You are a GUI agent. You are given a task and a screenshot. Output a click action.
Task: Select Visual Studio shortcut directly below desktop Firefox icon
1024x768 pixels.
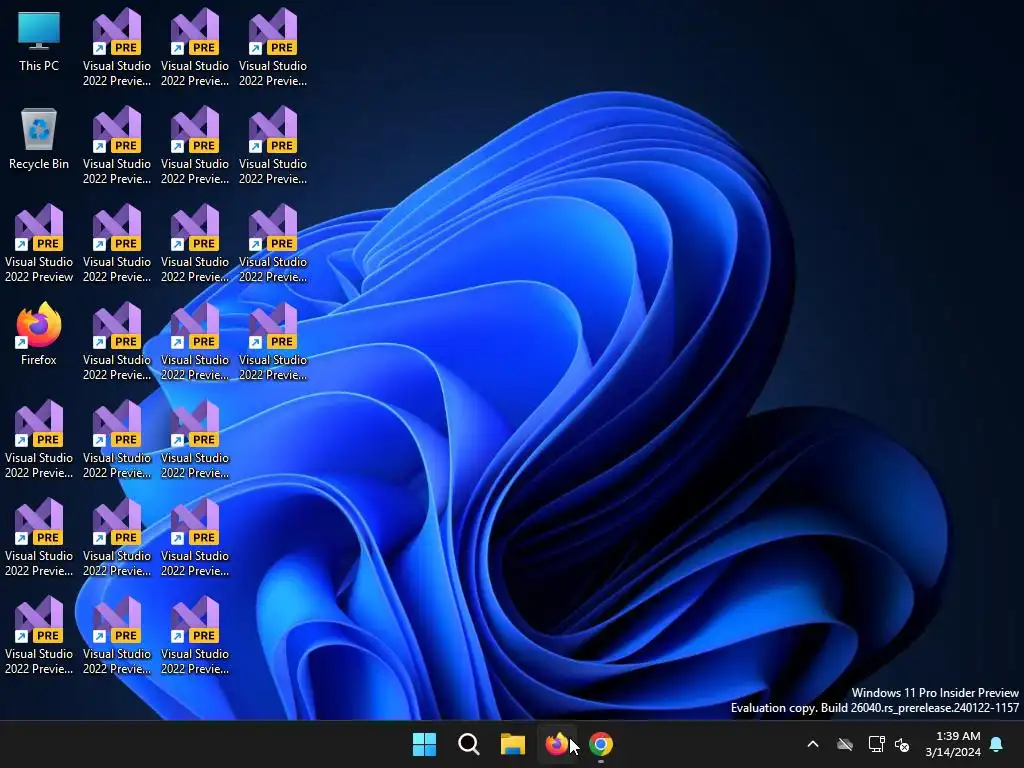(x=39, y=439)
